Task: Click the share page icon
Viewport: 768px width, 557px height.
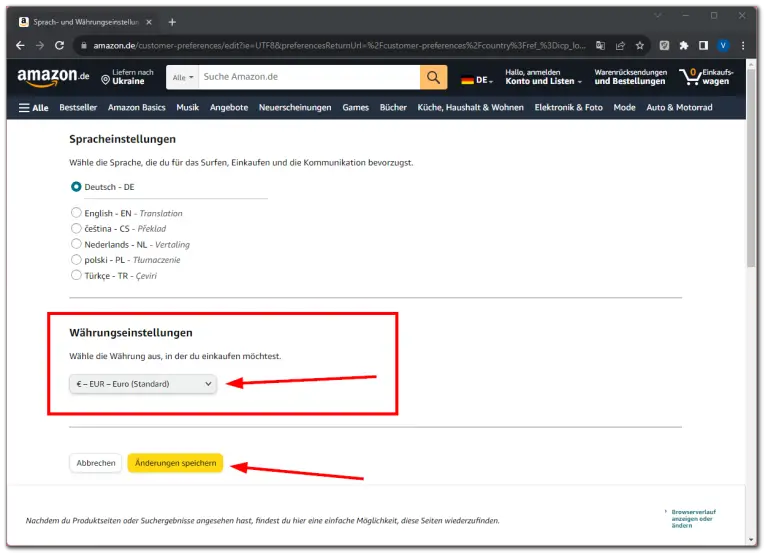Action: 620,46
